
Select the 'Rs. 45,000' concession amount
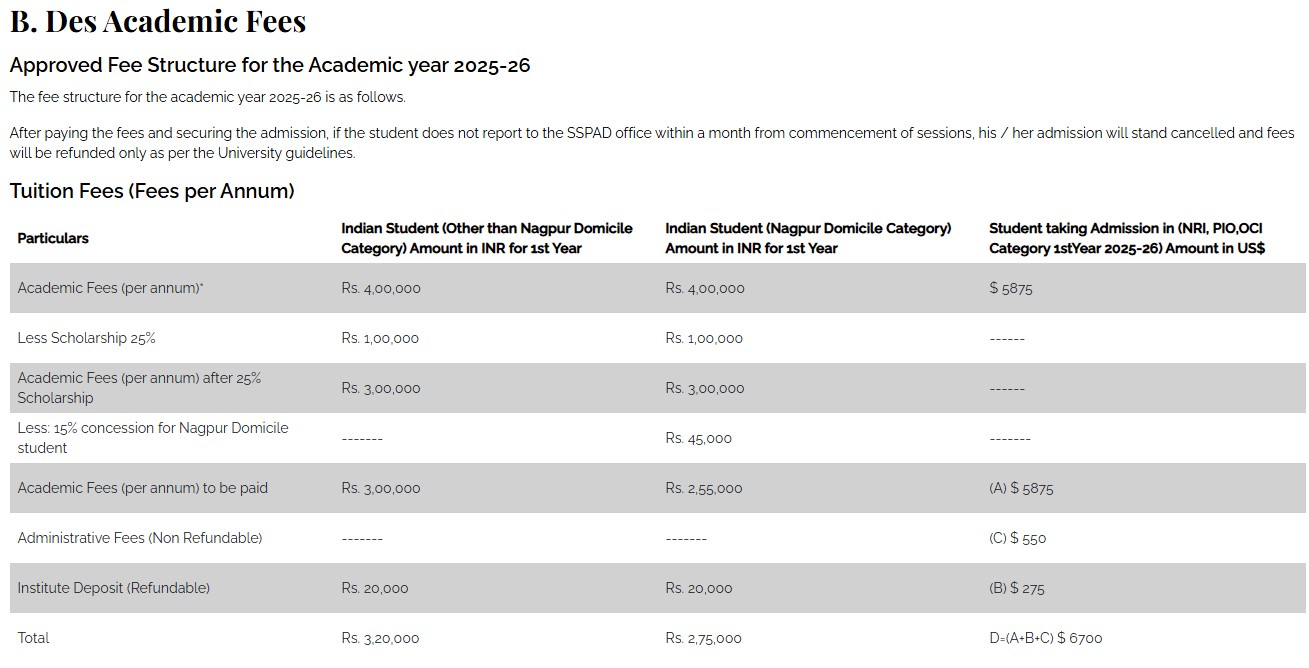(698, 438)
